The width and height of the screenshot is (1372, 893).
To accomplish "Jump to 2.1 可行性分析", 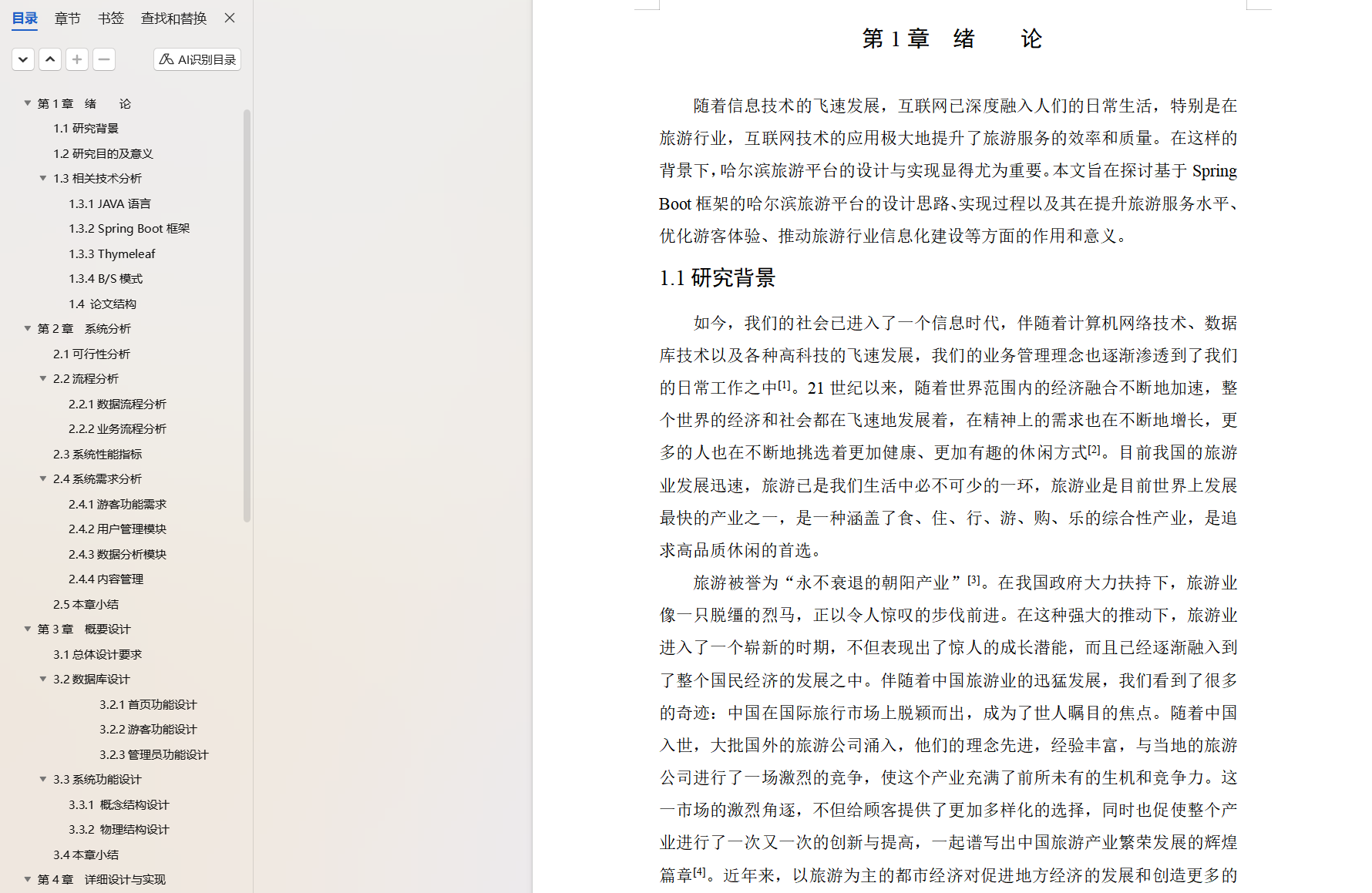I will 92,354.
